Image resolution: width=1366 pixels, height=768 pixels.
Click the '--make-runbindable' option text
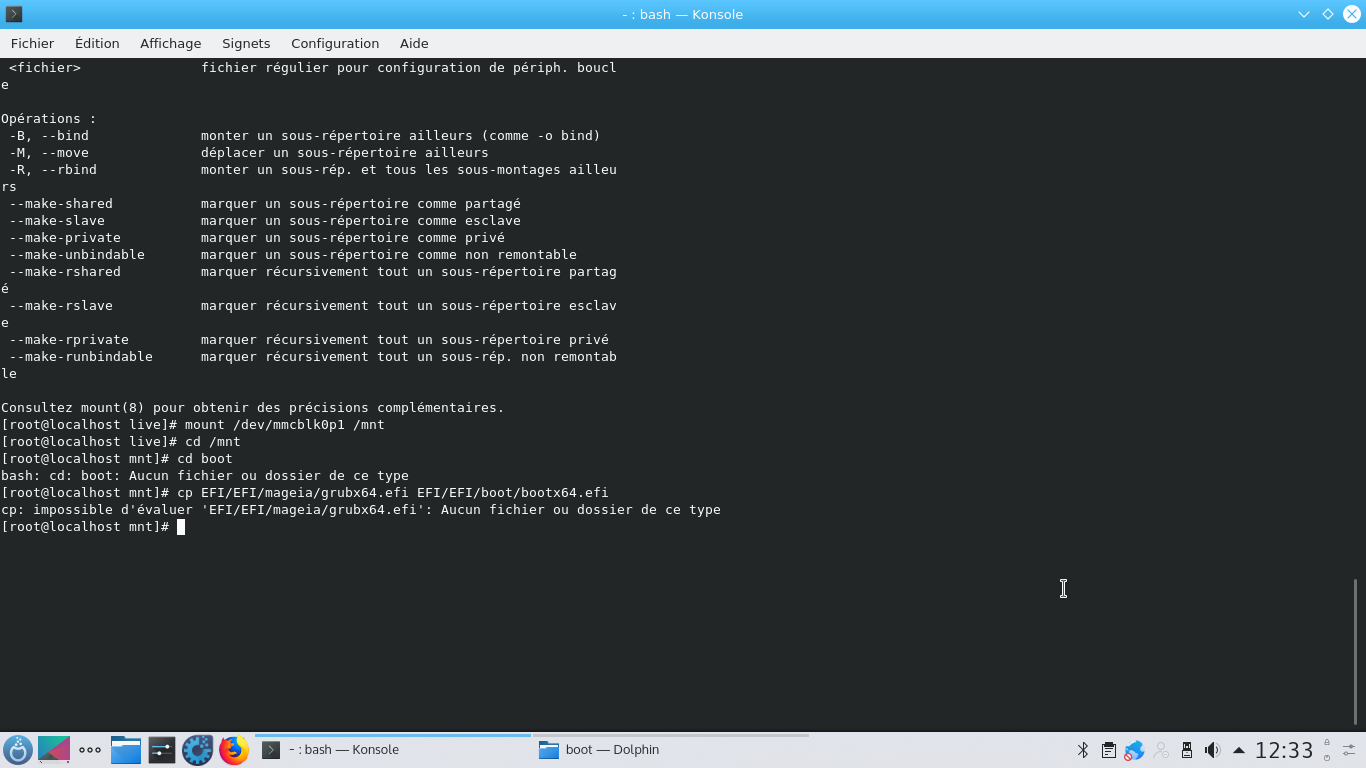click(x=81, y=357)
